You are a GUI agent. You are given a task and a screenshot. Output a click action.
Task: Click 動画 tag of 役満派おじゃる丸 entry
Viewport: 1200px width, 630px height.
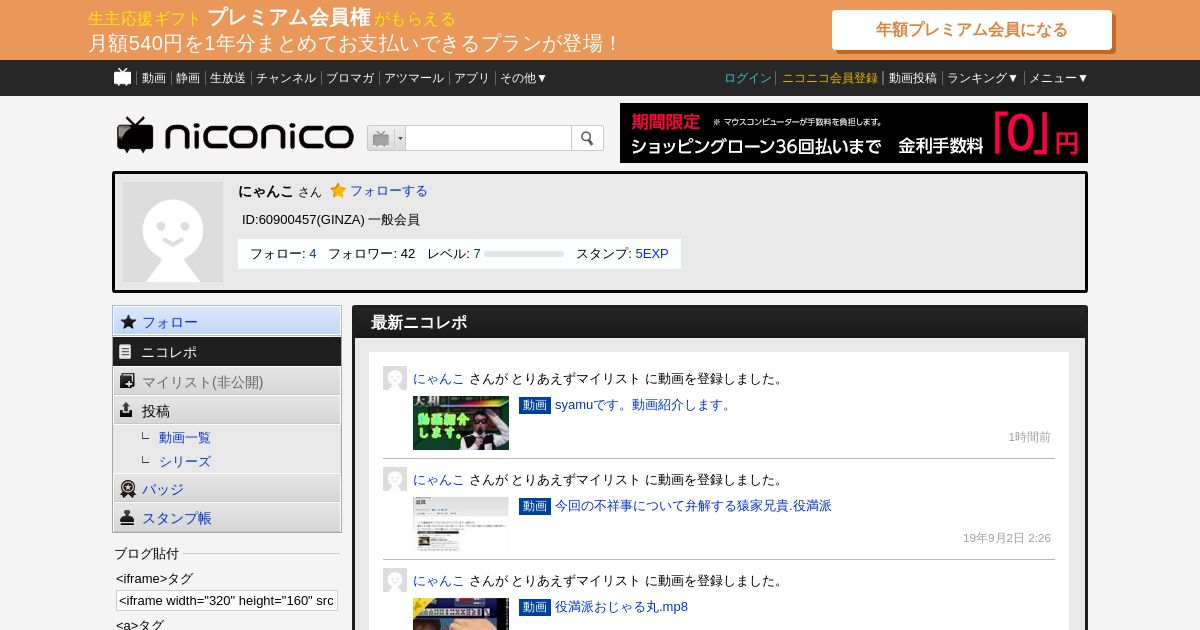pos(535,607)
